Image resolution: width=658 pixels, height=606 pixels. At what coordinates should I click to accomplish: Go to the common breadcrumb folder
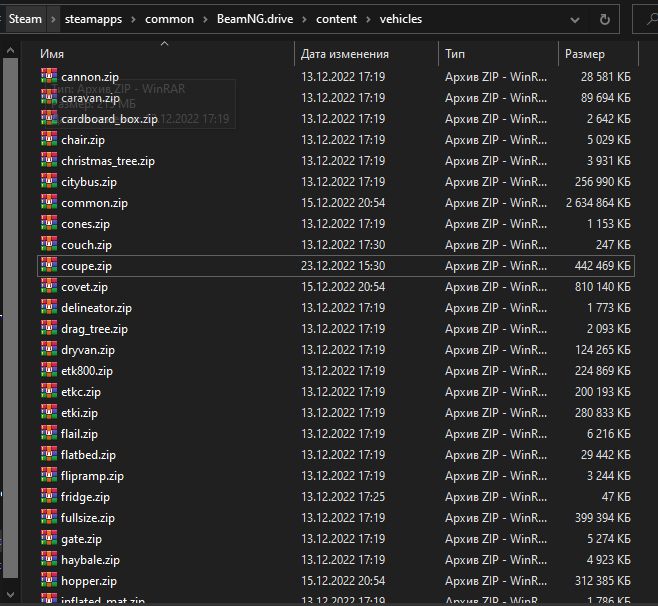pyautogui.click(x=169, y=19)
